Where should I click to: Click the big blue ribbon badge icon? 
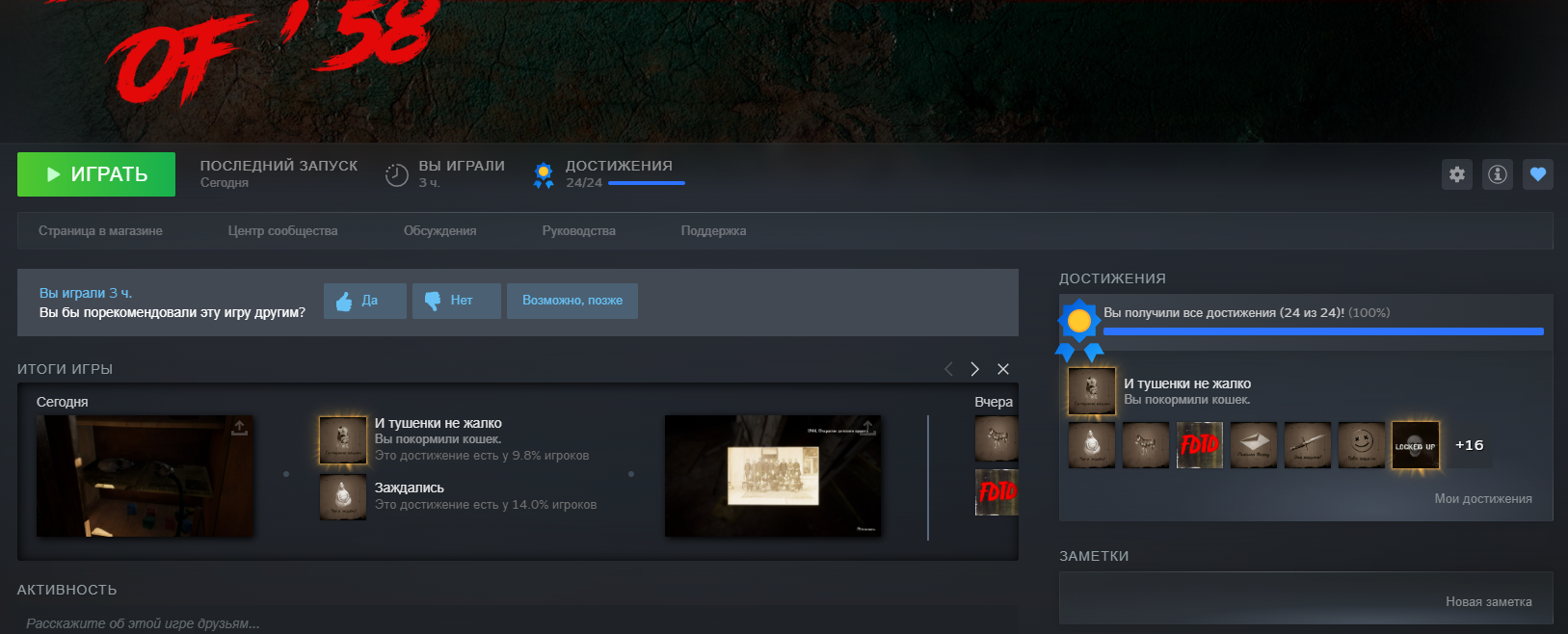point(1079,329)
